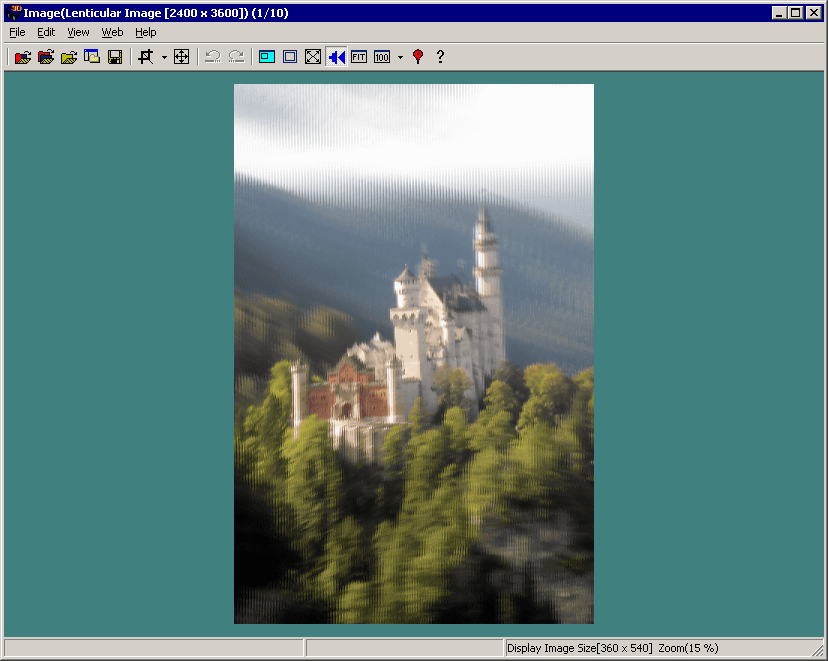Select the crop tool icon
This screenshot has height=661, width=828.
(146, 56)
